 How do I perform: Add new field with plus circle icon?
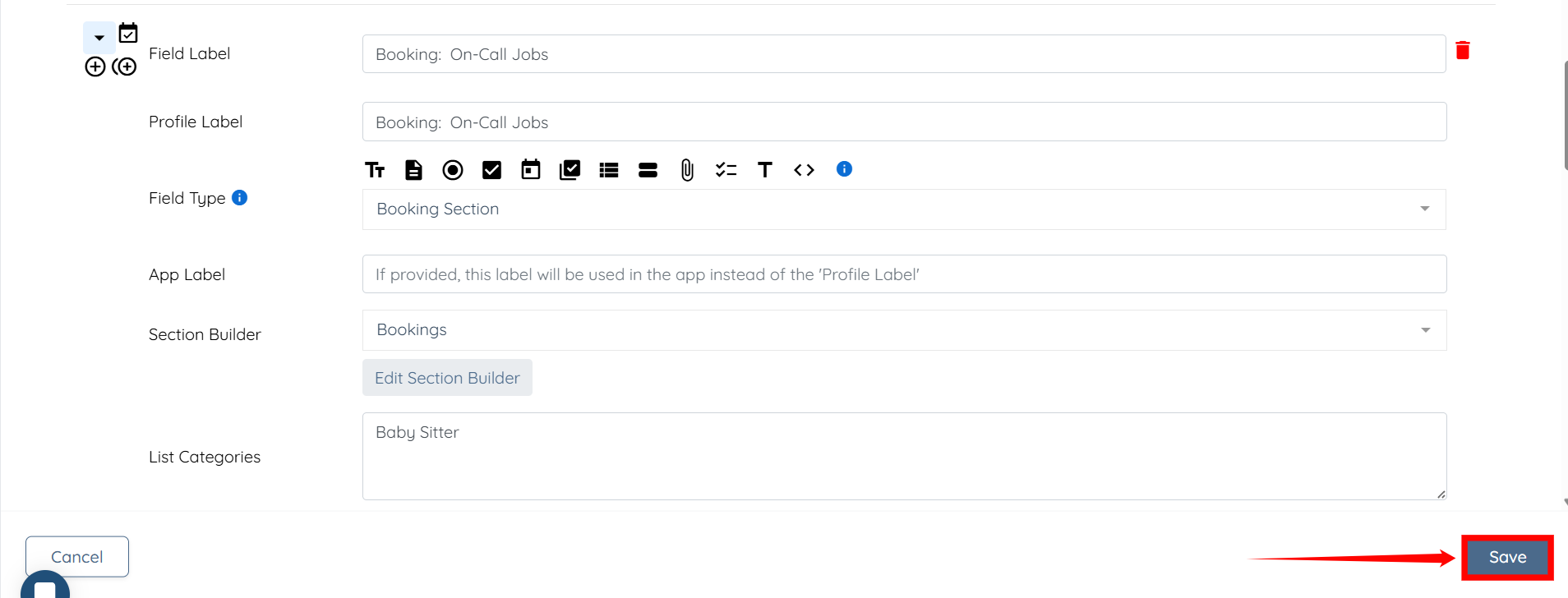coord(95,67)
